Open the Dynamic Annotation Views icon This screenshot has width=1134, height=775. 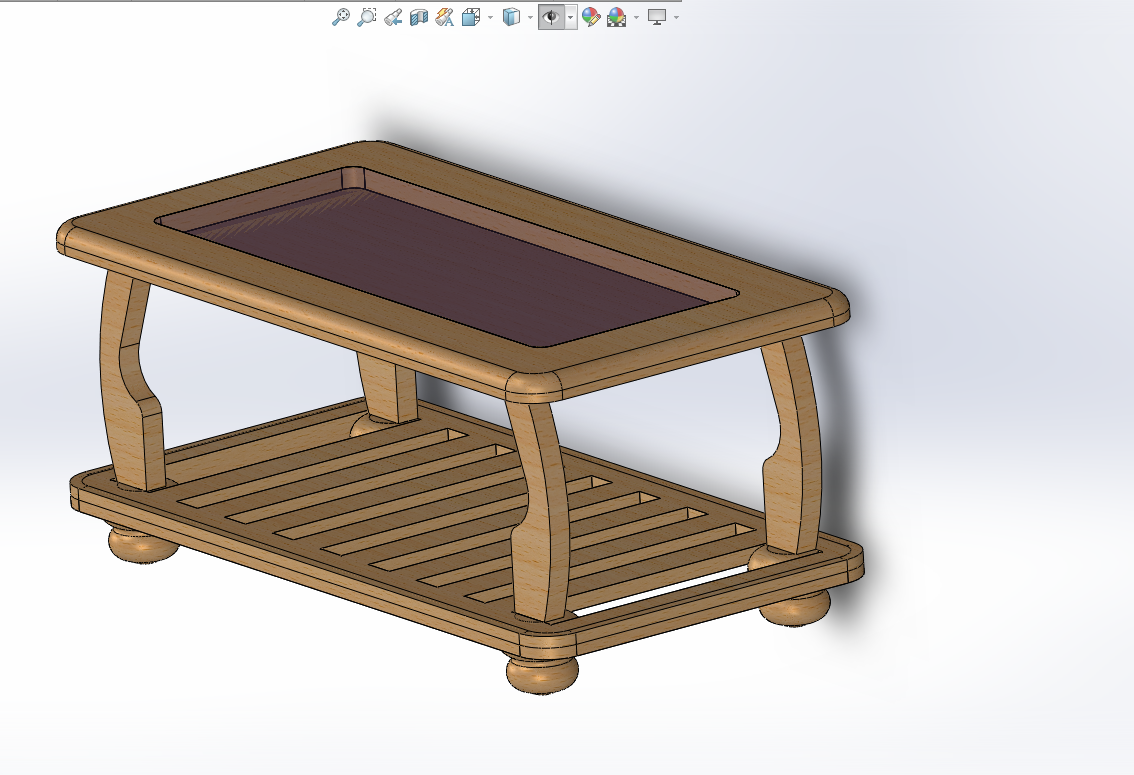click(445, 17)
